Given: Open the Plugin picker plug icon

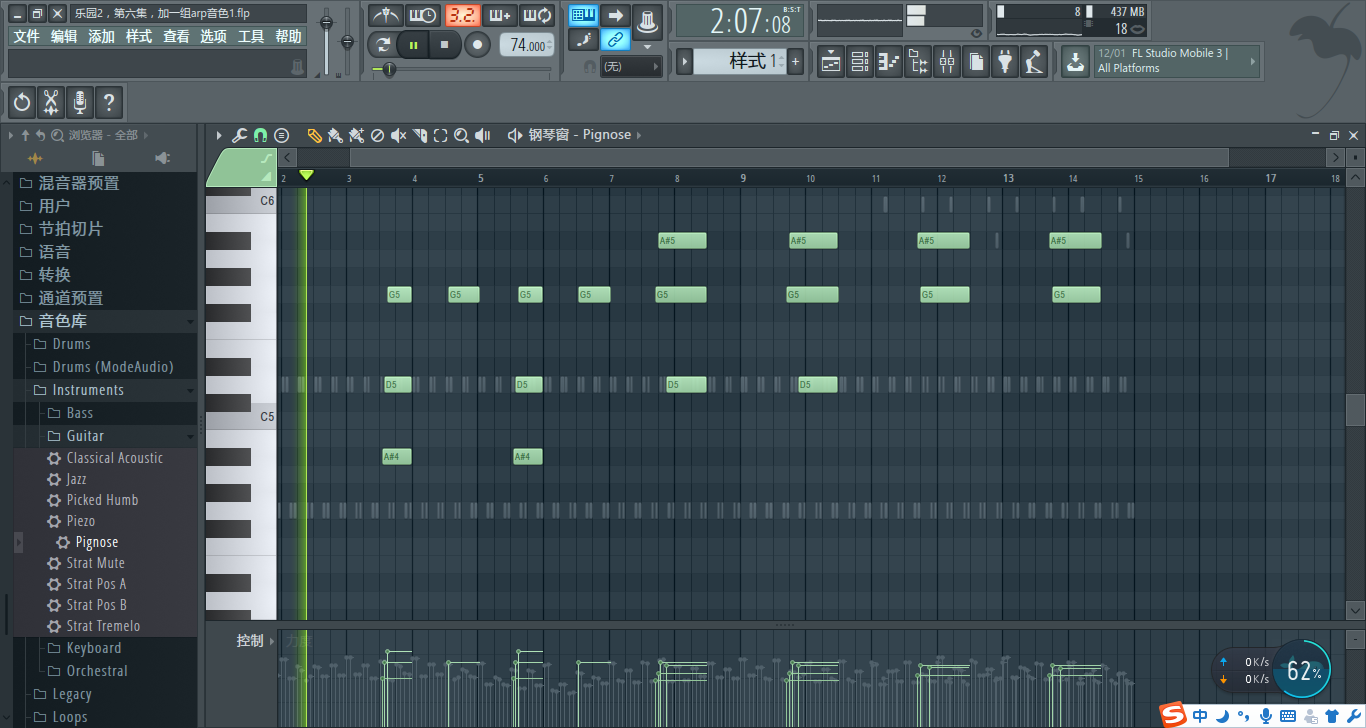Looking at the screenshot, I should point(1005,62).
